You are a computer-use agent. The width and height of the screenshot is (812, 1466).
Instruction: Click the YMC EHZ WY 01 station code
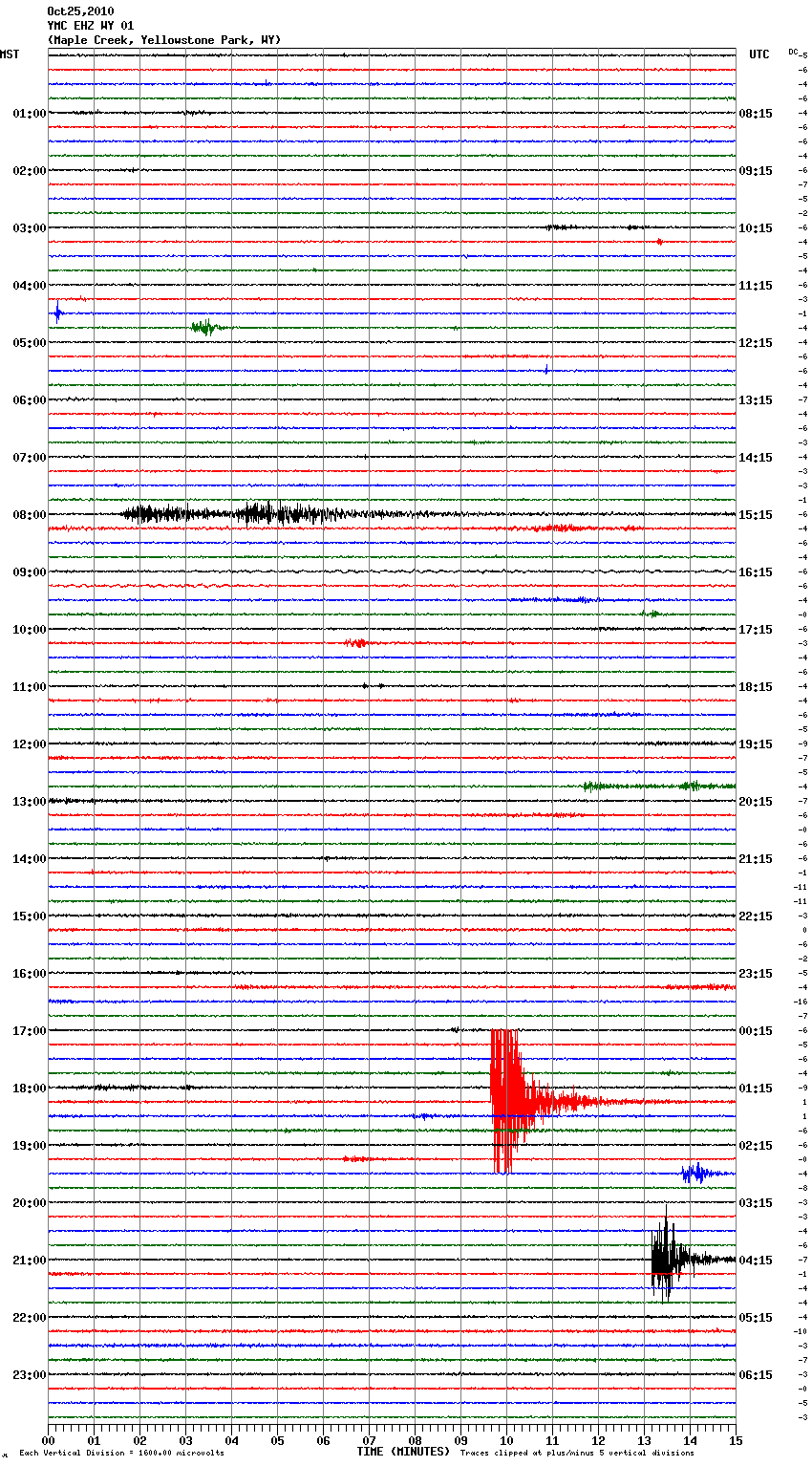coord(91,26)
